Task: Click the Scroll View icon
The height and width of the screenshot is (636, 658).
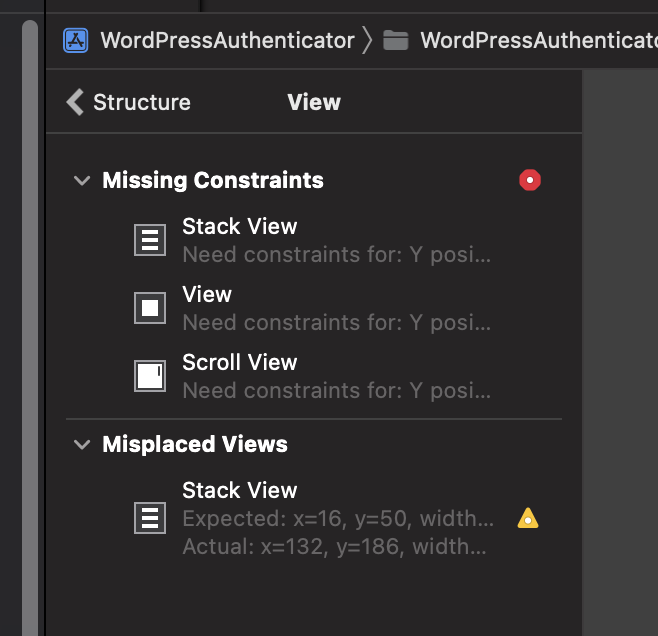Action: 150,376
